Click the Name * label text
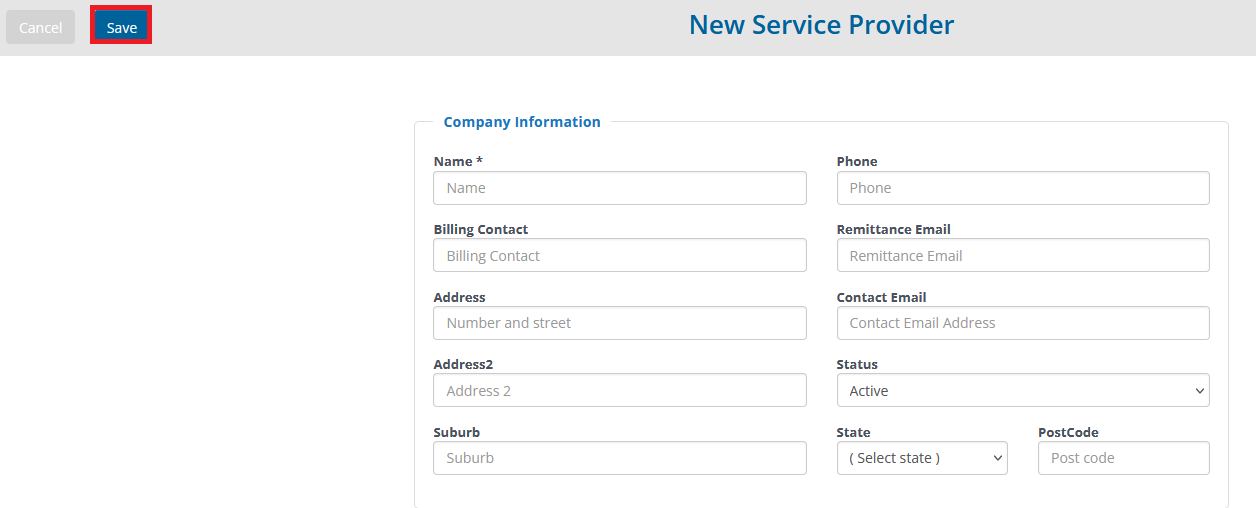 pos(458,161)
